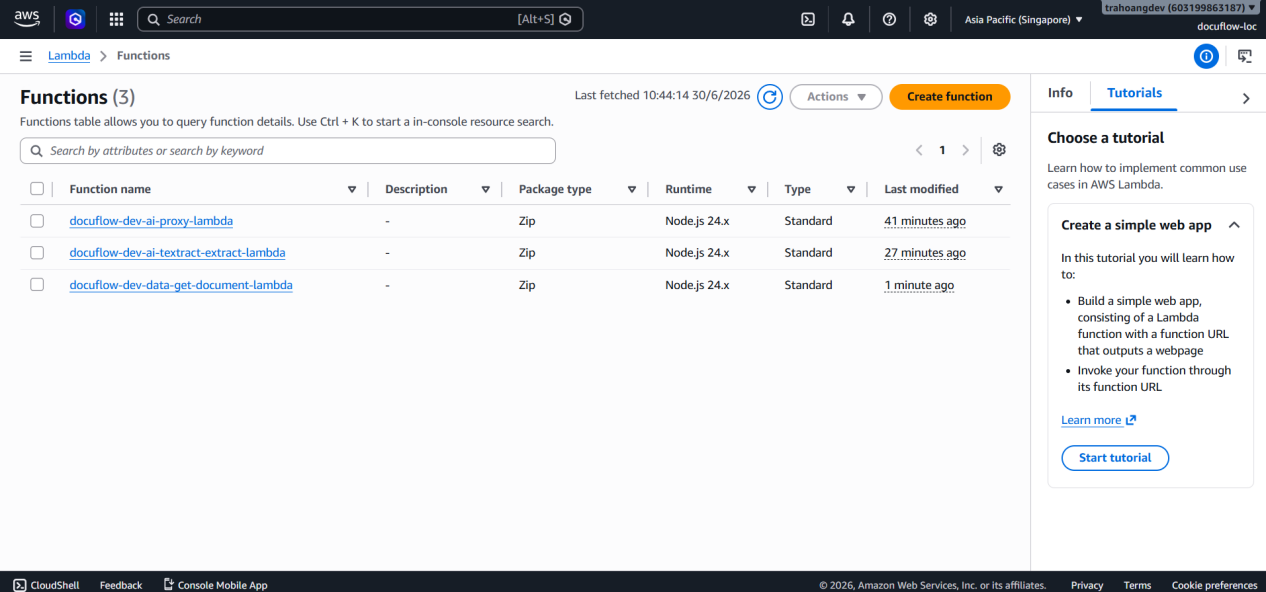
Task: Click the icon below the docuflow-loc label
Action: [x=1245, y=56]
